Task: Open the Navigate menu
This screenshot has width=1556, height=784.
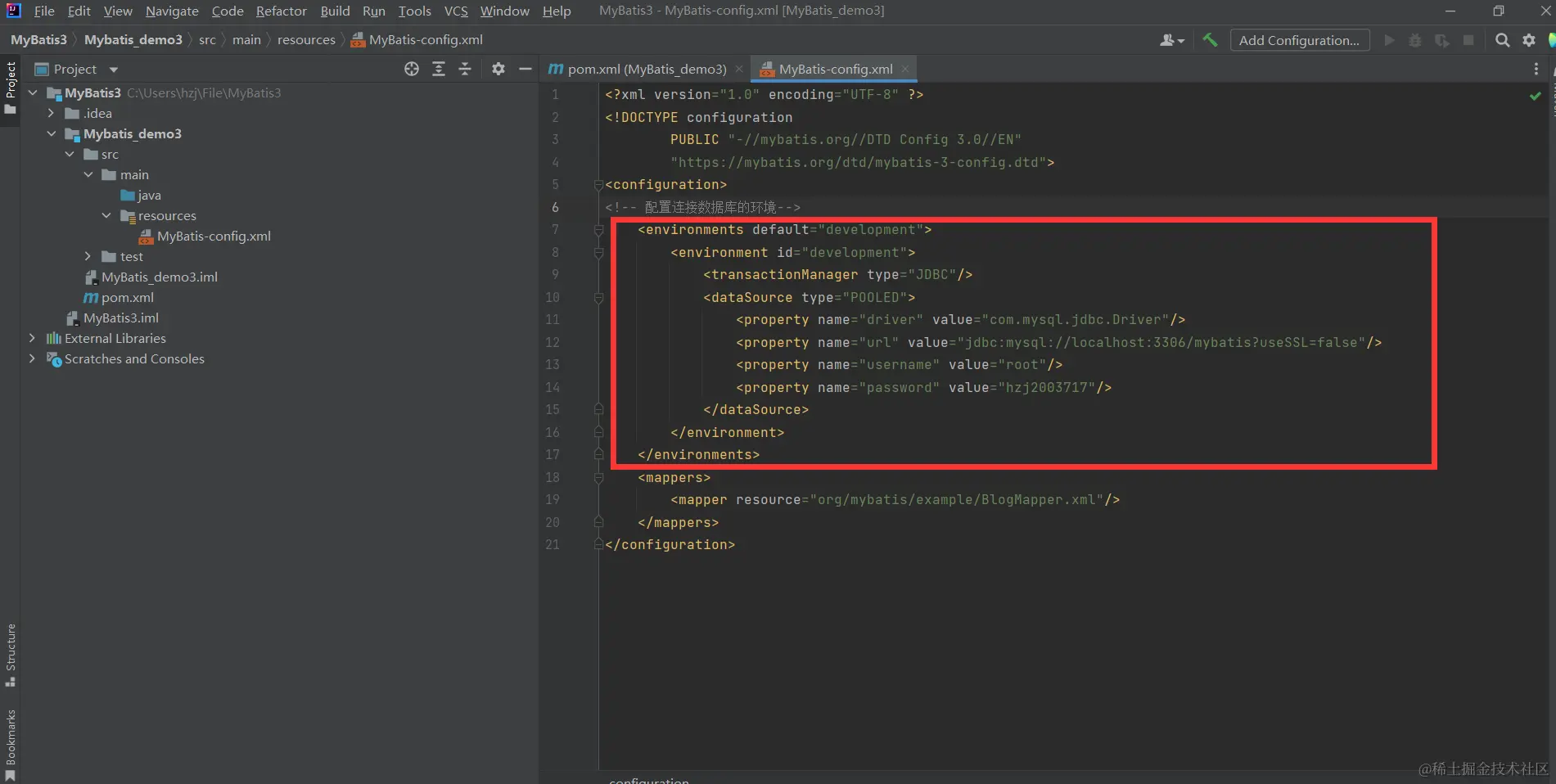Action: tap(172, 11)
